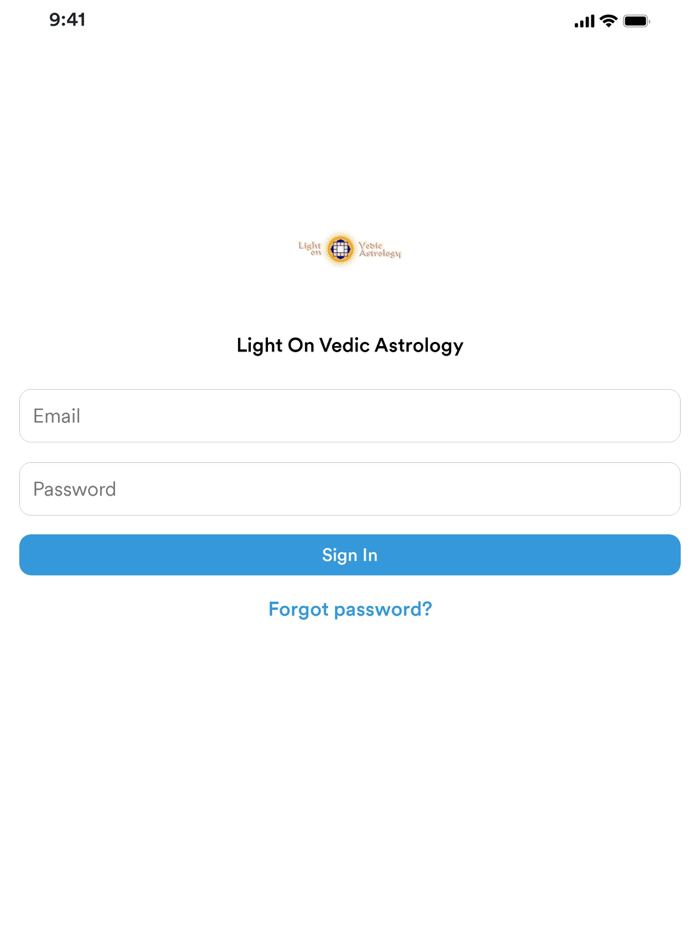Click into the Email input field
700x934 pixels.
[349, 416]
